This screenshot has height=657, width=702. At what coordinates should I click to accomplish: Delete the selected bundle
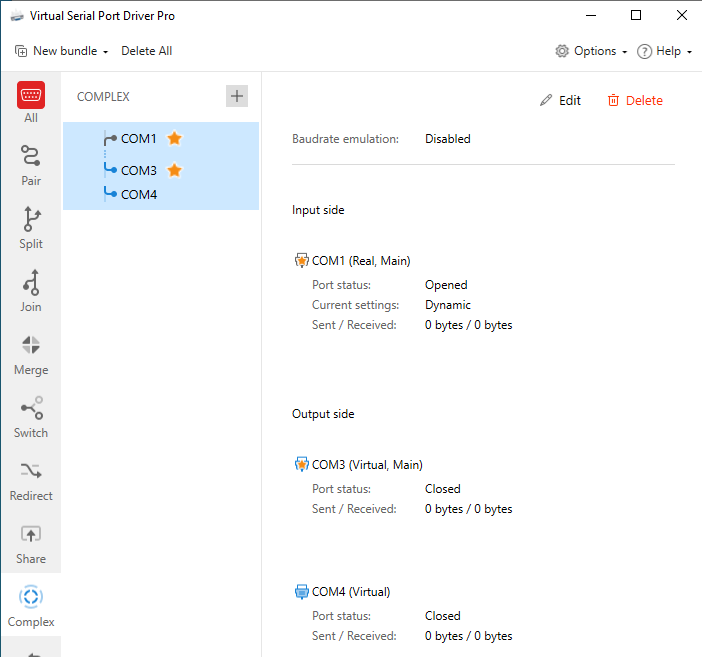(634, 100)
